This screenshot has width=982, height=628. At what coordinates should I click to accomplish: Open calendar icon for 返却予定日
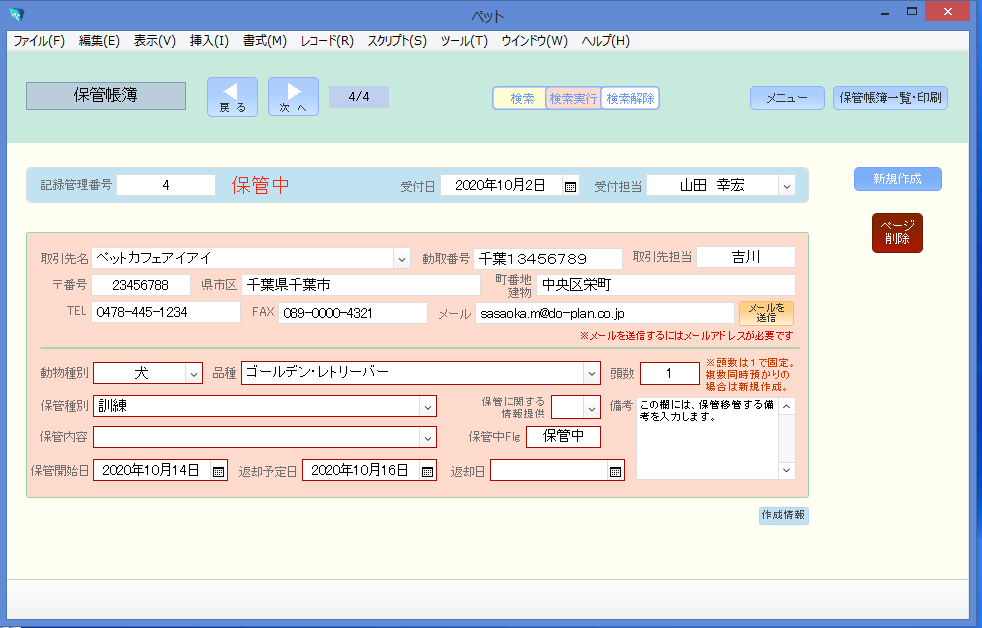(x=427, y=471)
